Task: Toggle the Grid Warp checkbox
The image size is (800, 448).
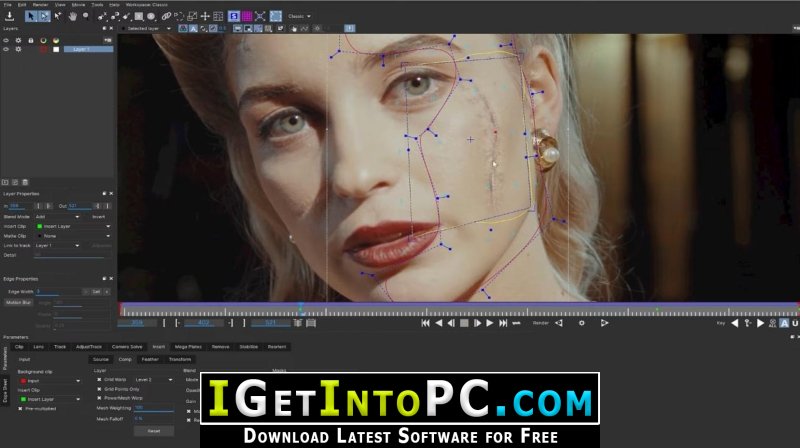Action: pyautogui.click(x=99, y=380)
